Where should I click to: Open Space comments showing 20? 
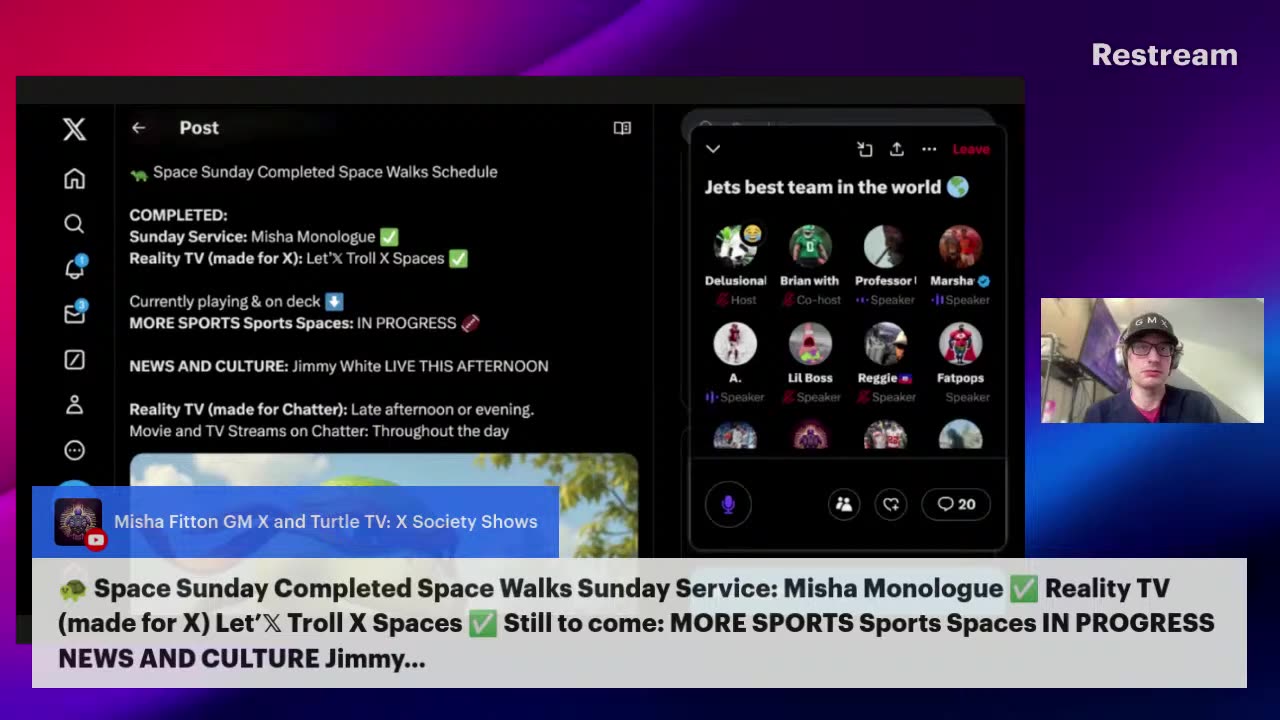coord(957,505)
